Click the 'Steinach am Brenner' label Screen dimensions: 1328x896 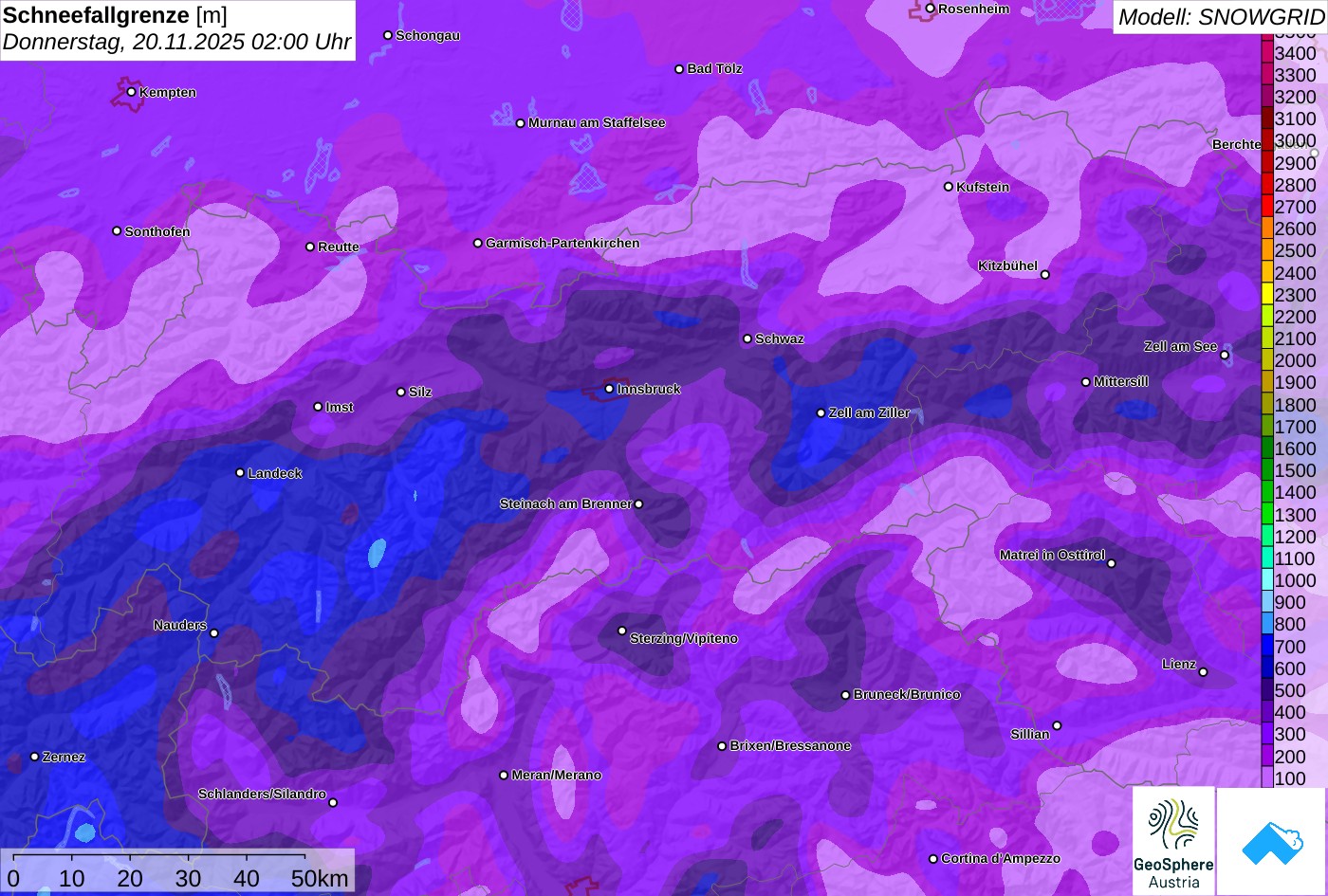pos(565,503)
